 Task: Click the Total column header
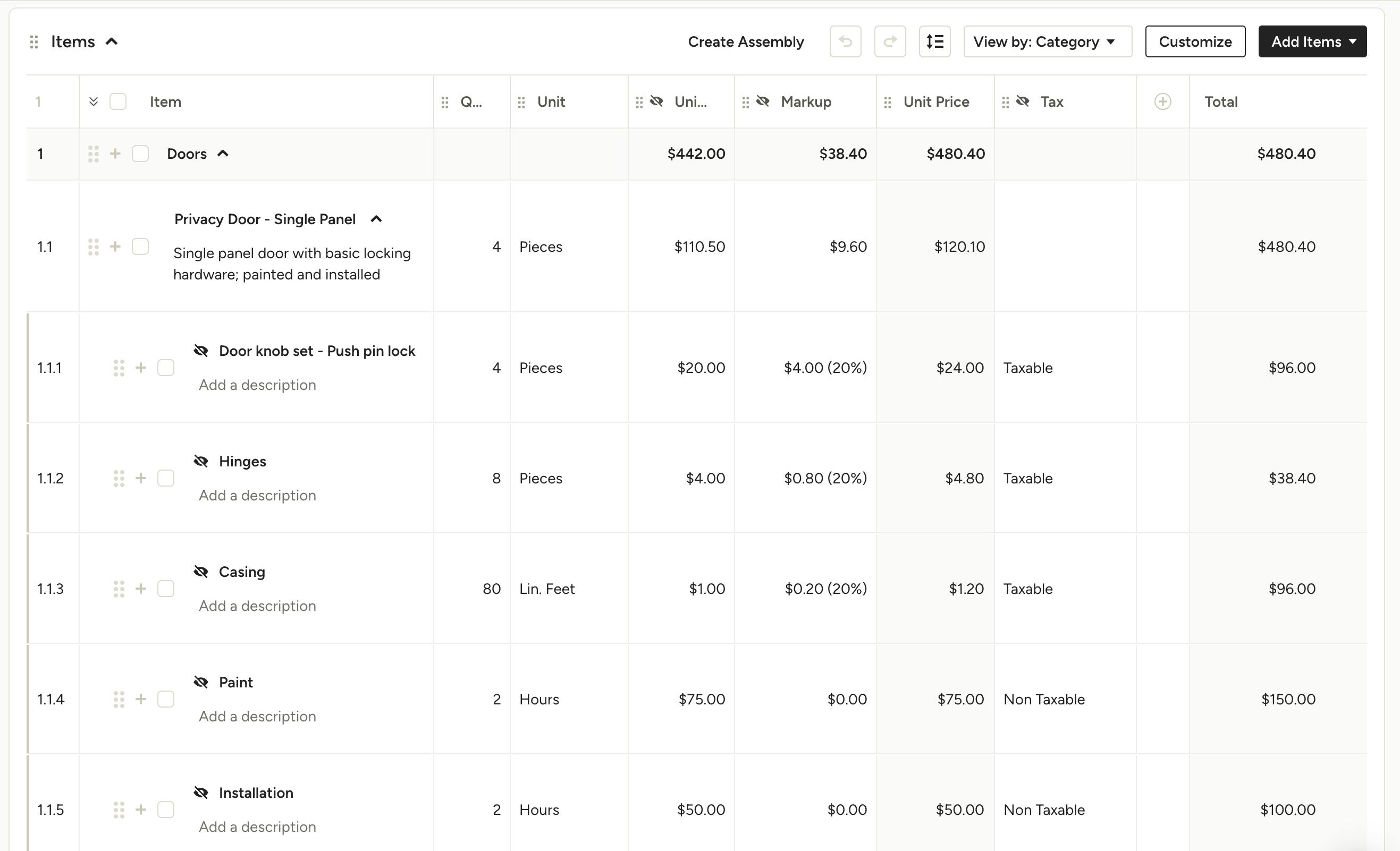pos(1220,101)
